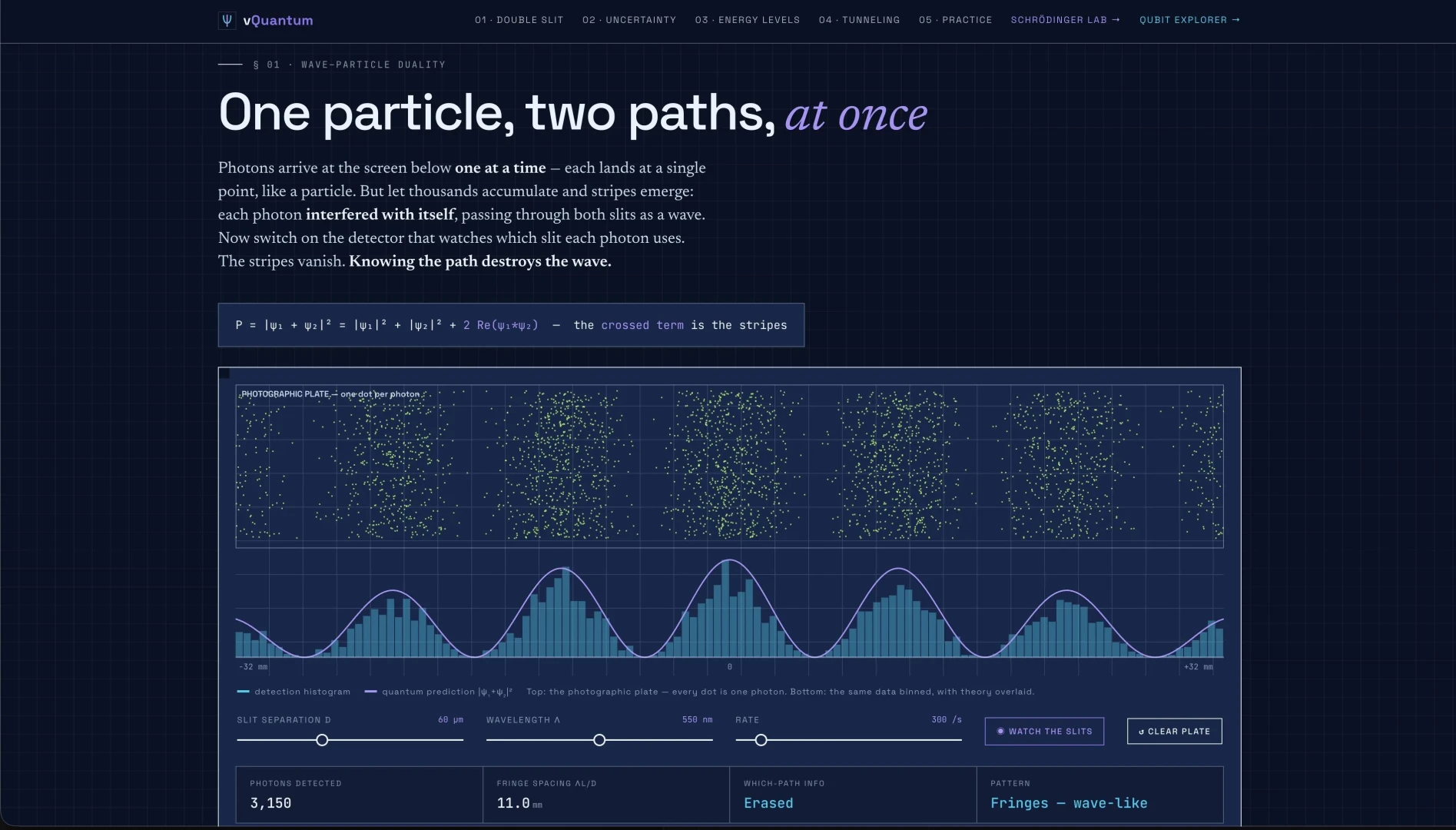Click the +32 mm axis label
1456x830 pixels.
[1199, 667]
